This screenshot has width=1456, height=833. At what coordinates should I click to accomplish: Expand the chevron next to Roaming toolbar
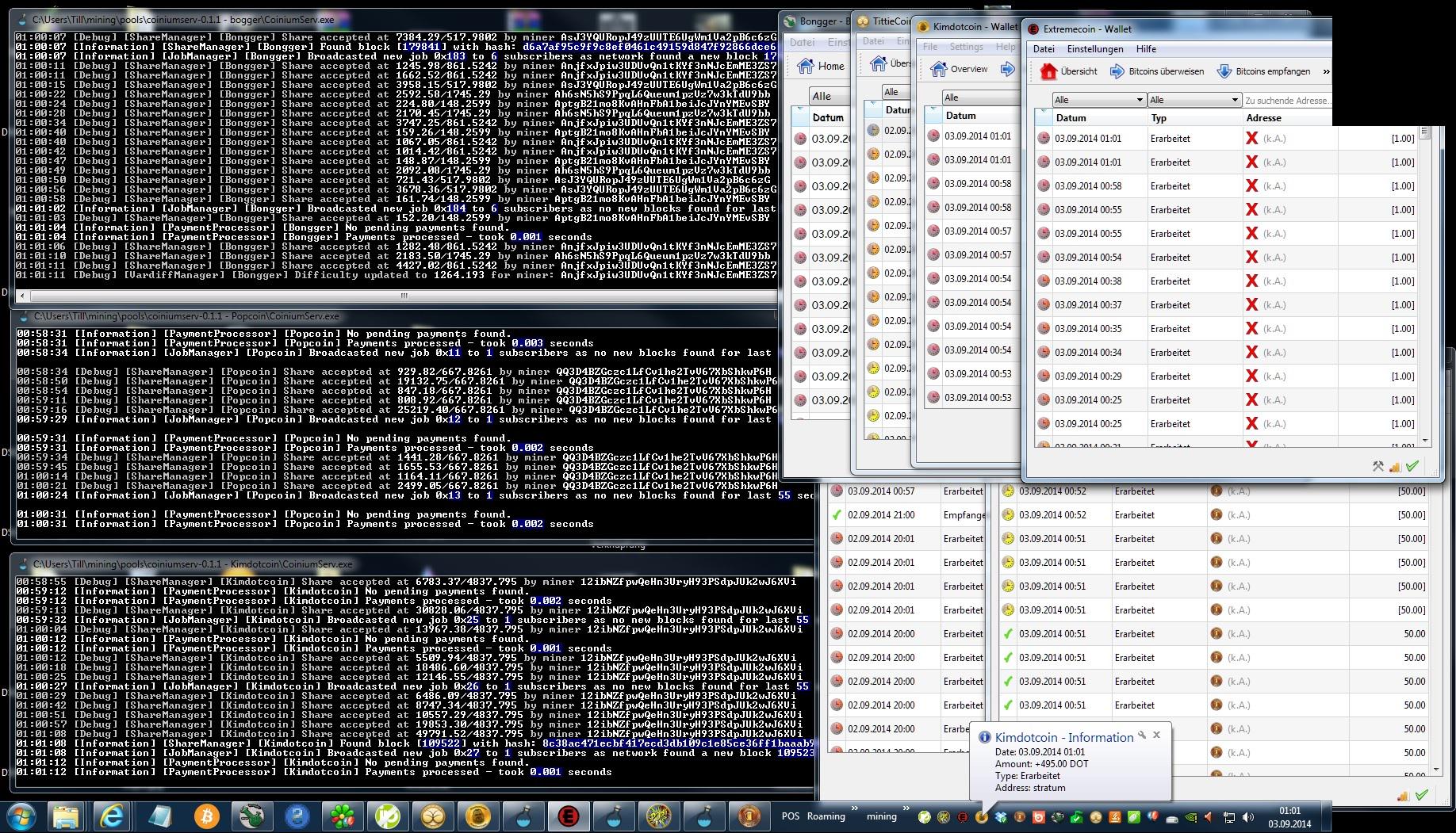[x=855, y=810]
